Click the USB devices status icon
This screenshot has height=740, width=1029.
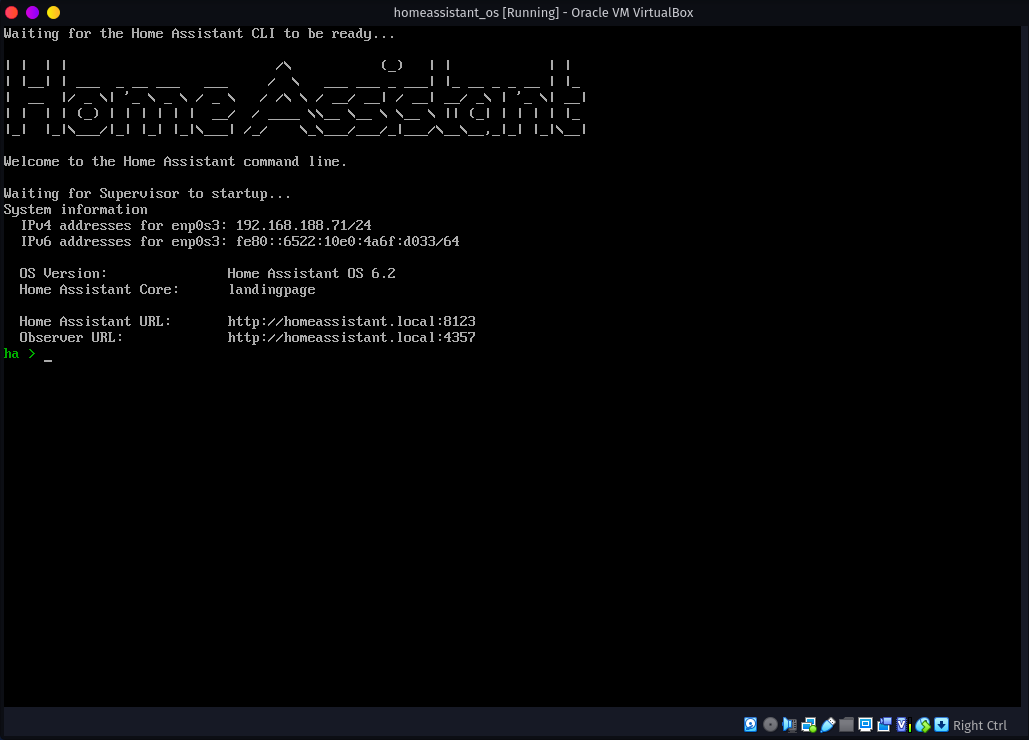828,725
